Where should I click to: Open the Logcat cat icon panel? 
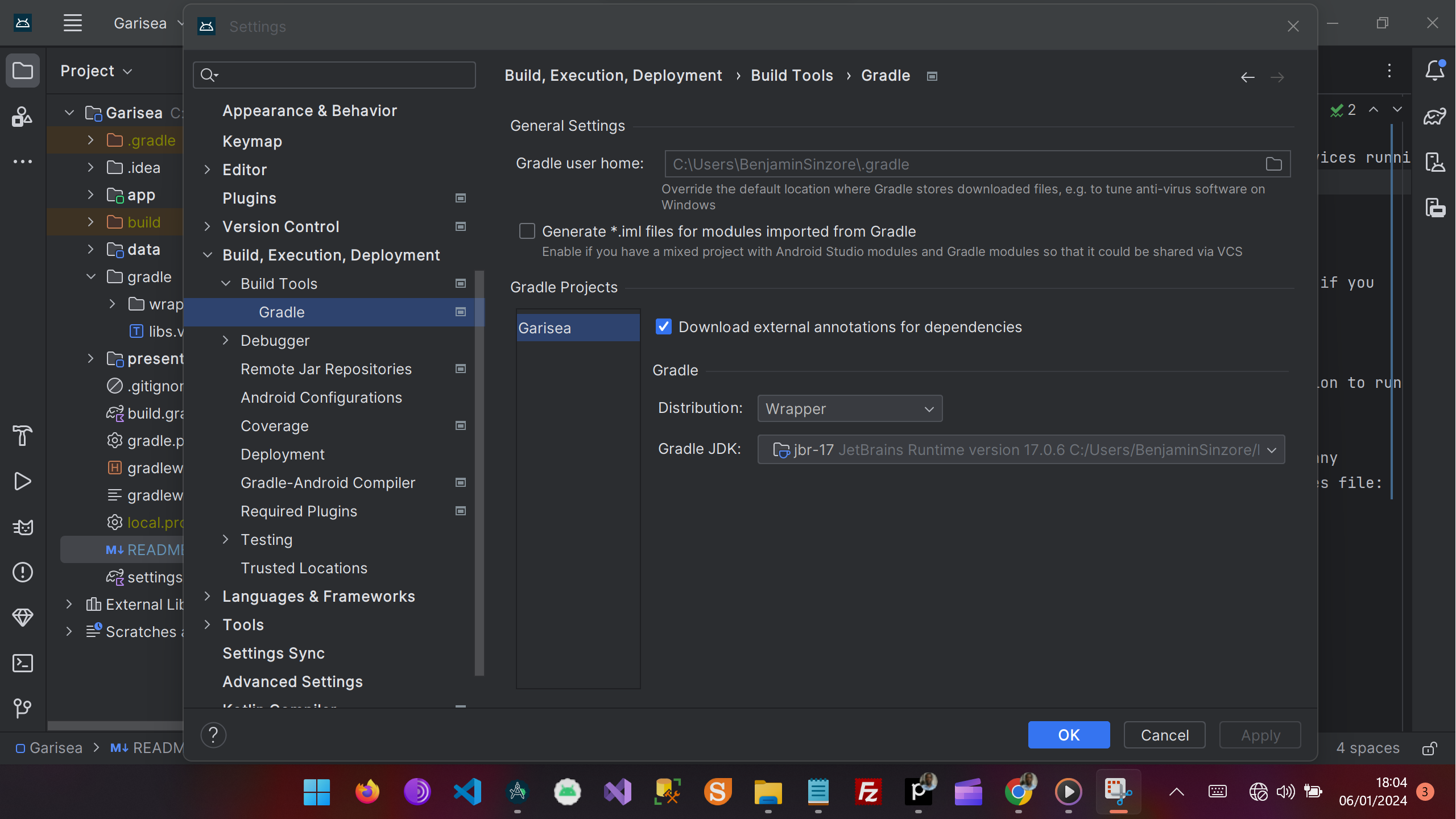pos(22,527)
